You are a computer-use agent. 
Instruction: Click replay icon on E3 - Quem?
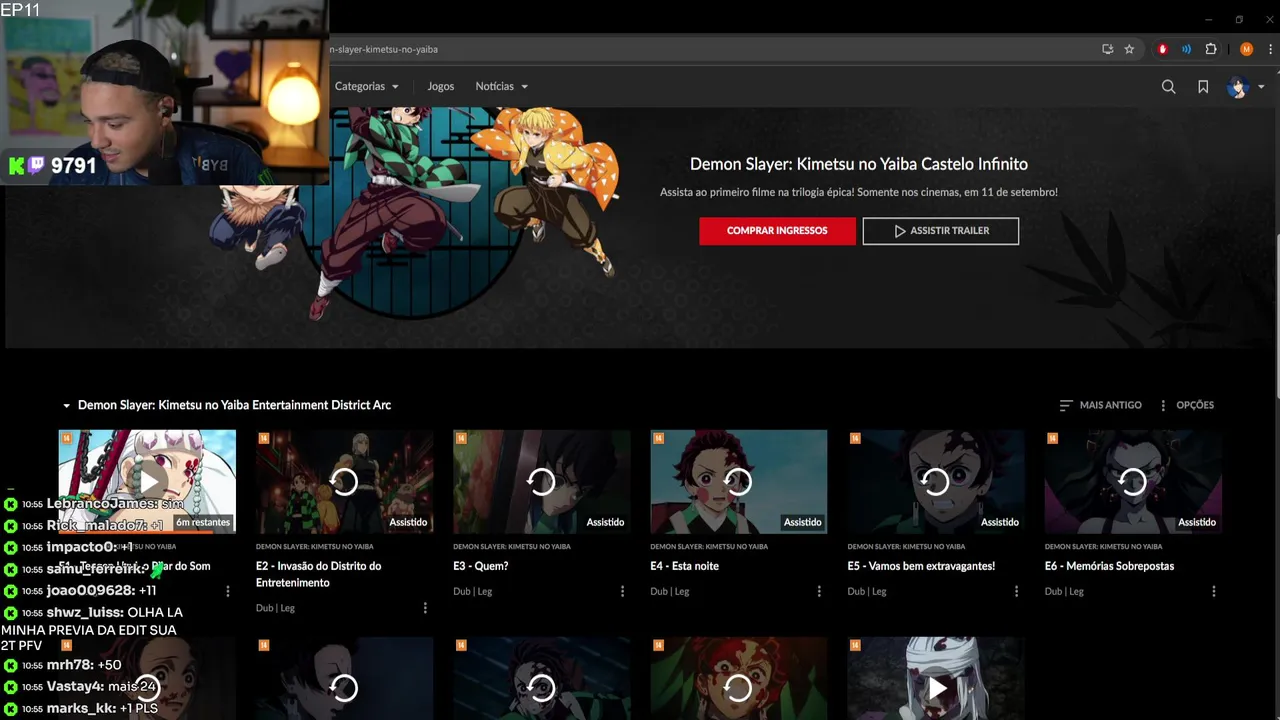pyautogui.click(x=541, y=482)
